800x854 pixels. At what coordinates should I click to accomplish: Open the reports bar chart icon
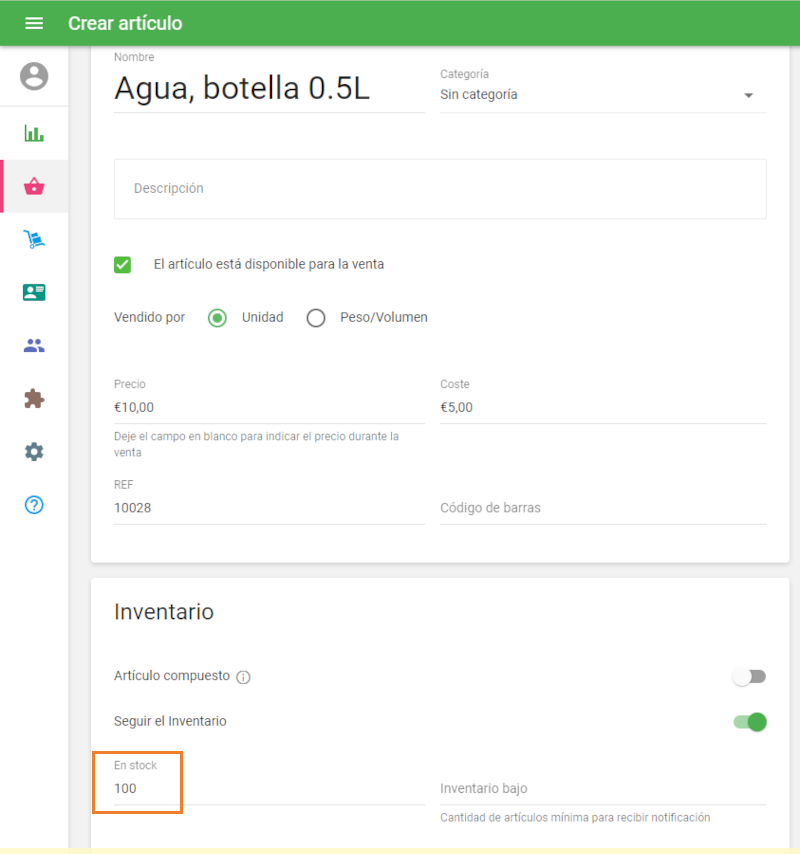point(34,133)
